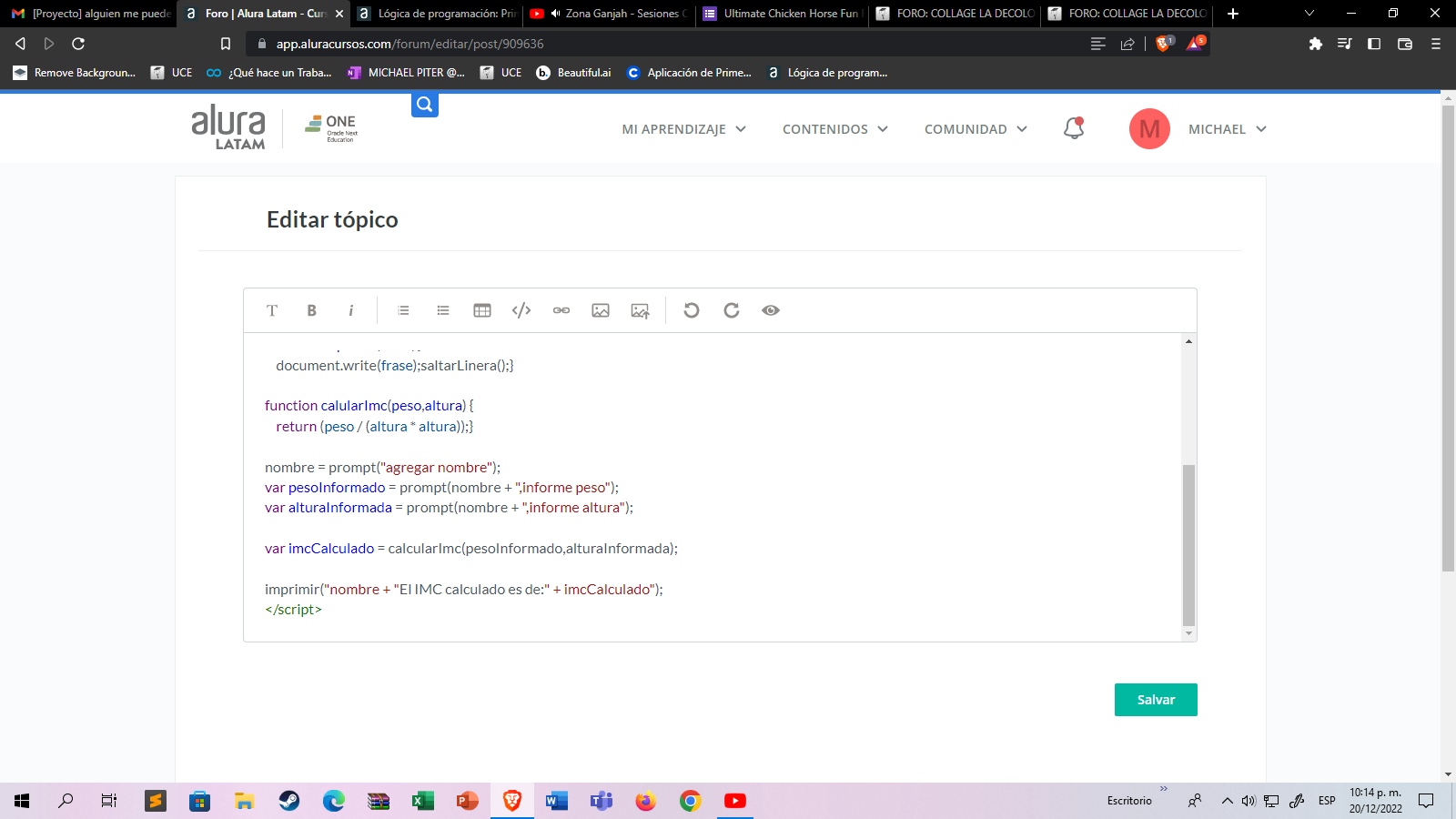Upload an image with the upload-picture icon

(x=641, y=310)
